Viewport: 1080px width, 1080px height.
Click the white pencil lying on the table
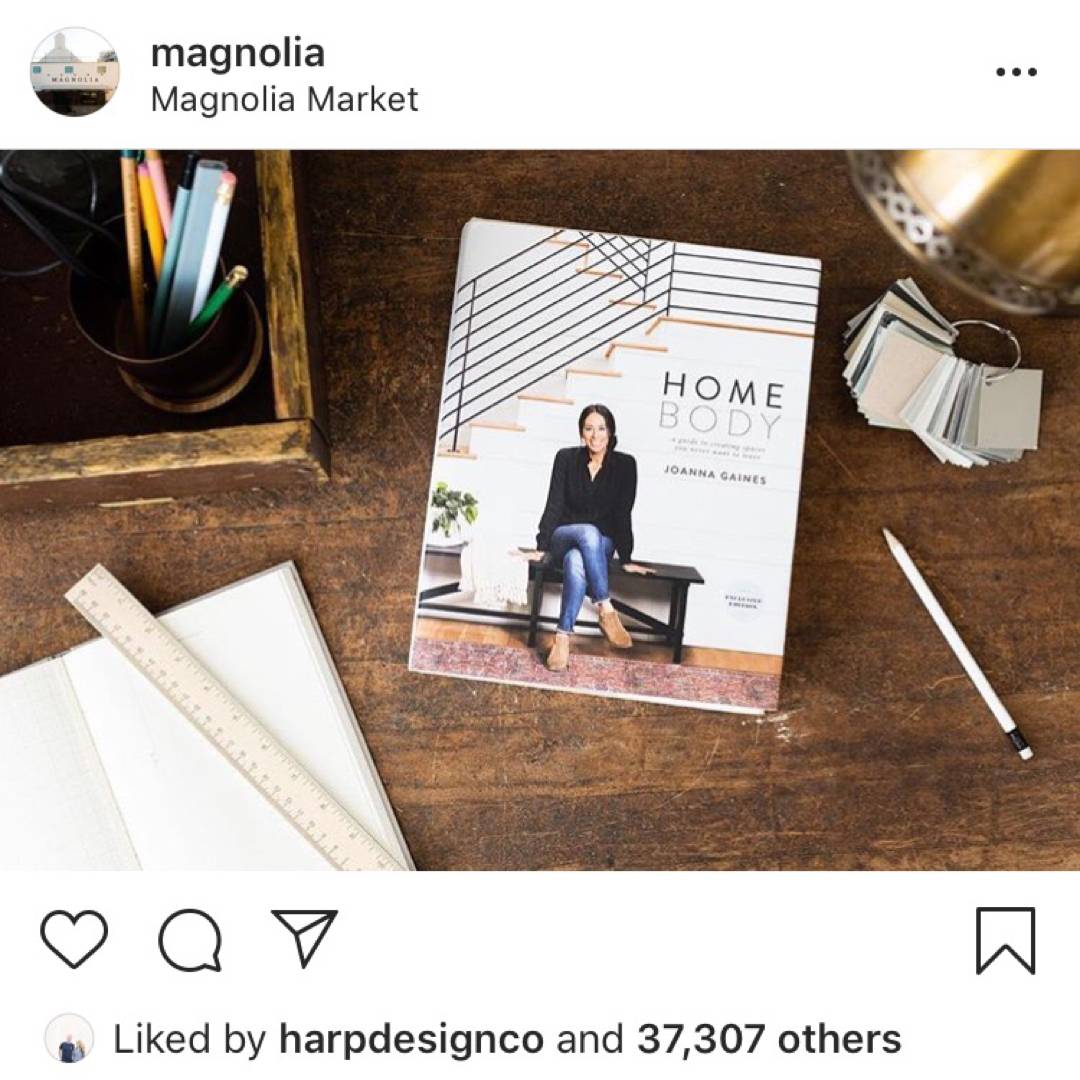(x=958, y=643)
